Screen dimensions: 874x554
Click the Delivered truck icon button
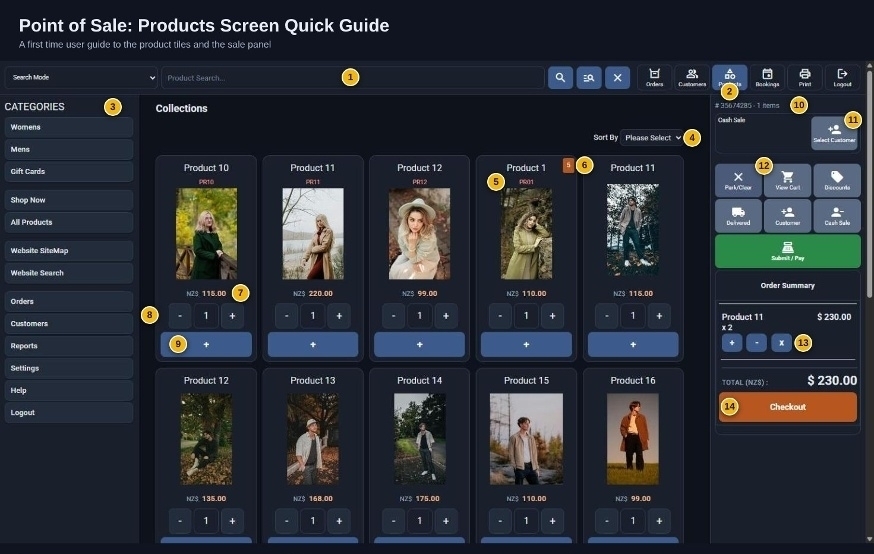click(738, 216)
